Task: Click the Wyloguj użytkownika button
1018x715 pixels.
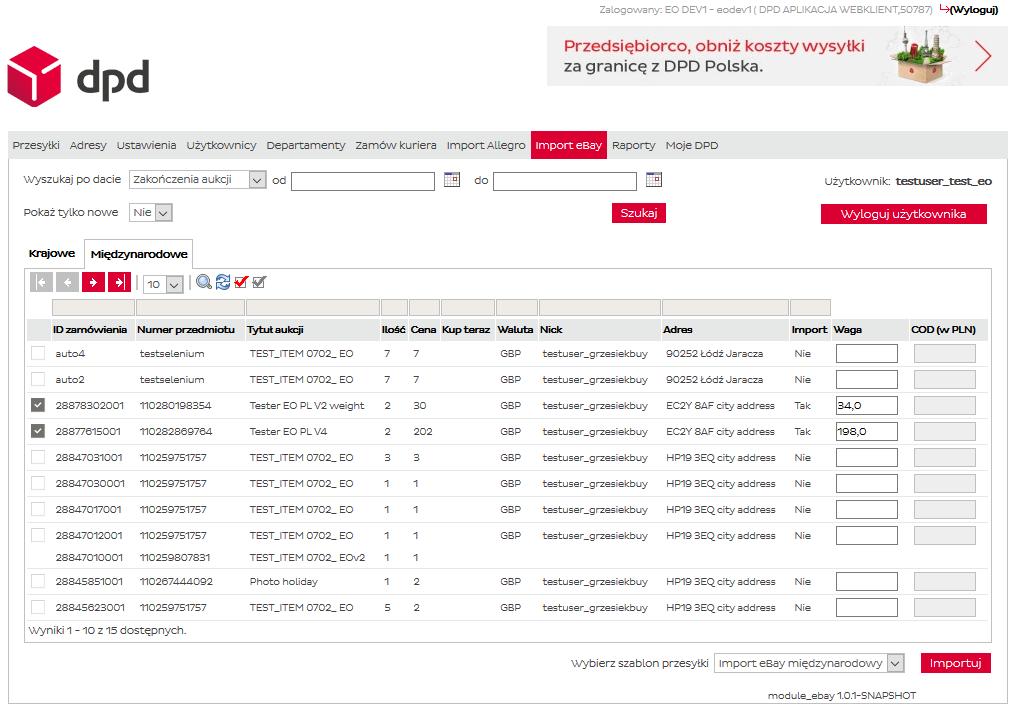Action: coord(904,214)
